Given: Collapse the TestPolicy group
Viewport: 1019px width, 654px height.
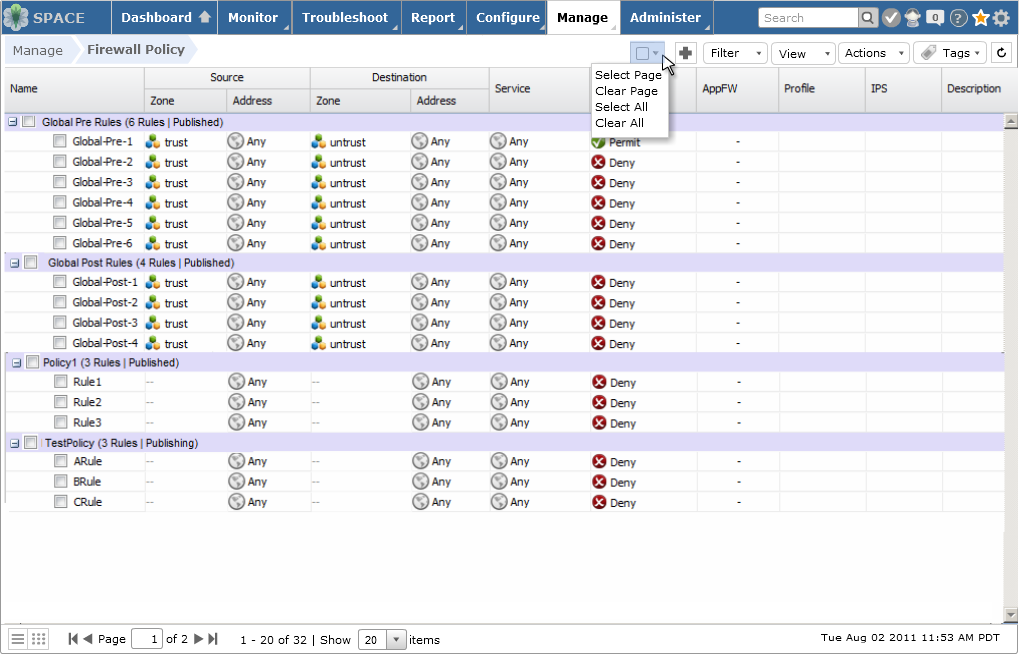Looking at the screenshot, I should click(x=14, y=443).
